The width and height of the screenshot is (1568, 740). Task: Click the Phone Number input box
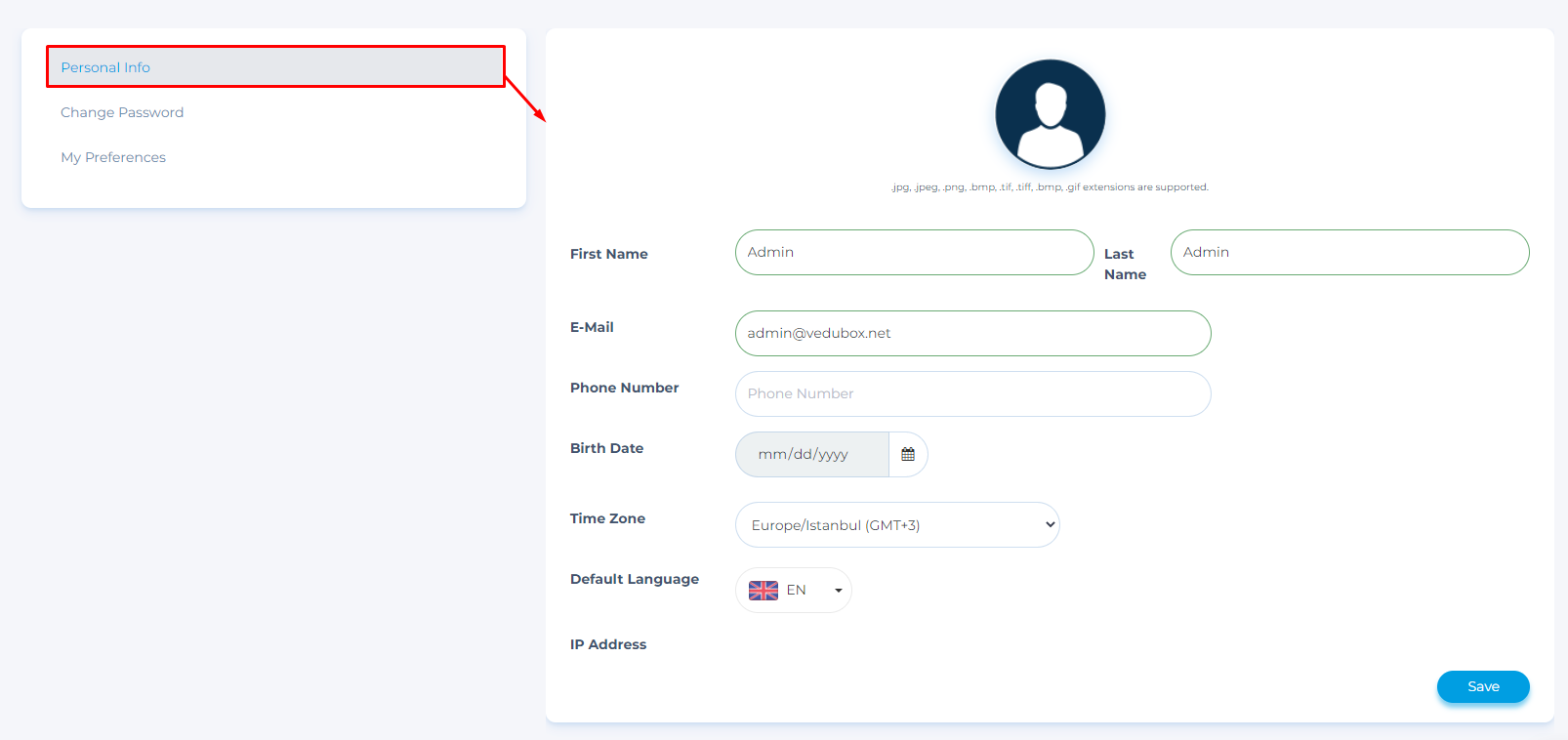(x=971, y=394)
